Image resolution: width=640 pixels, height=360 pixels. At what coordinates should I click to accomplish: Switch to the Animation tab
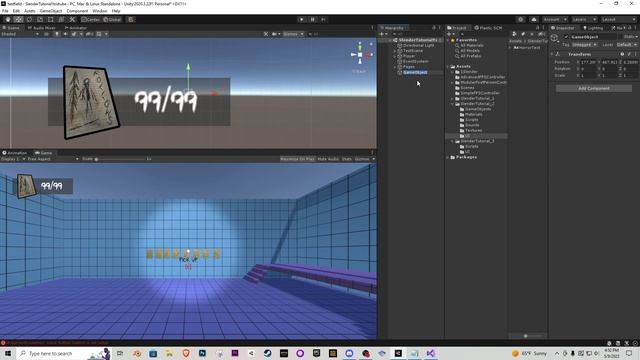coord(15,153)
